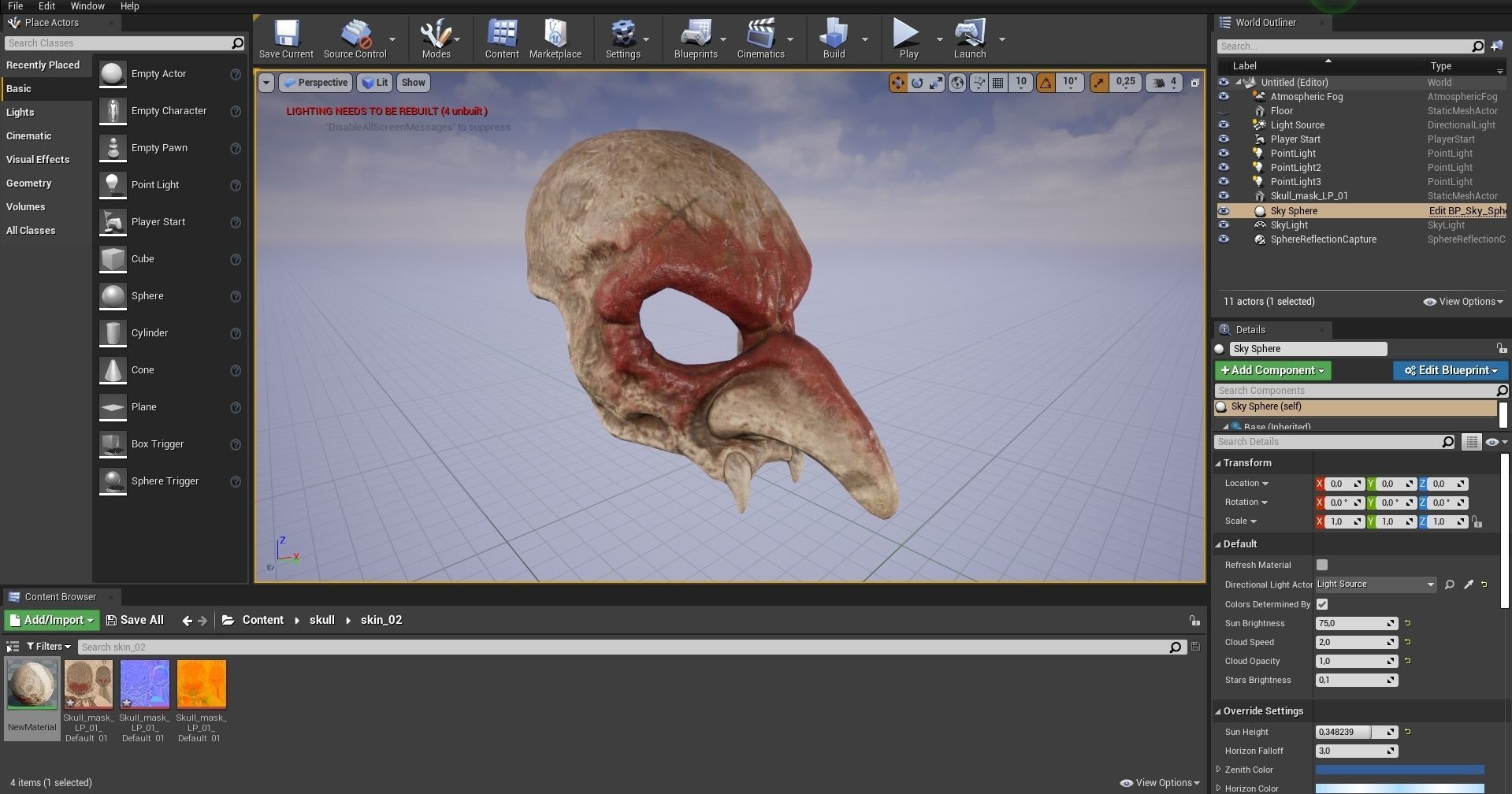Pick actor from scene eyedropper icon
The height and width of the screenshot is (794, 1512).
point(1468,584)
